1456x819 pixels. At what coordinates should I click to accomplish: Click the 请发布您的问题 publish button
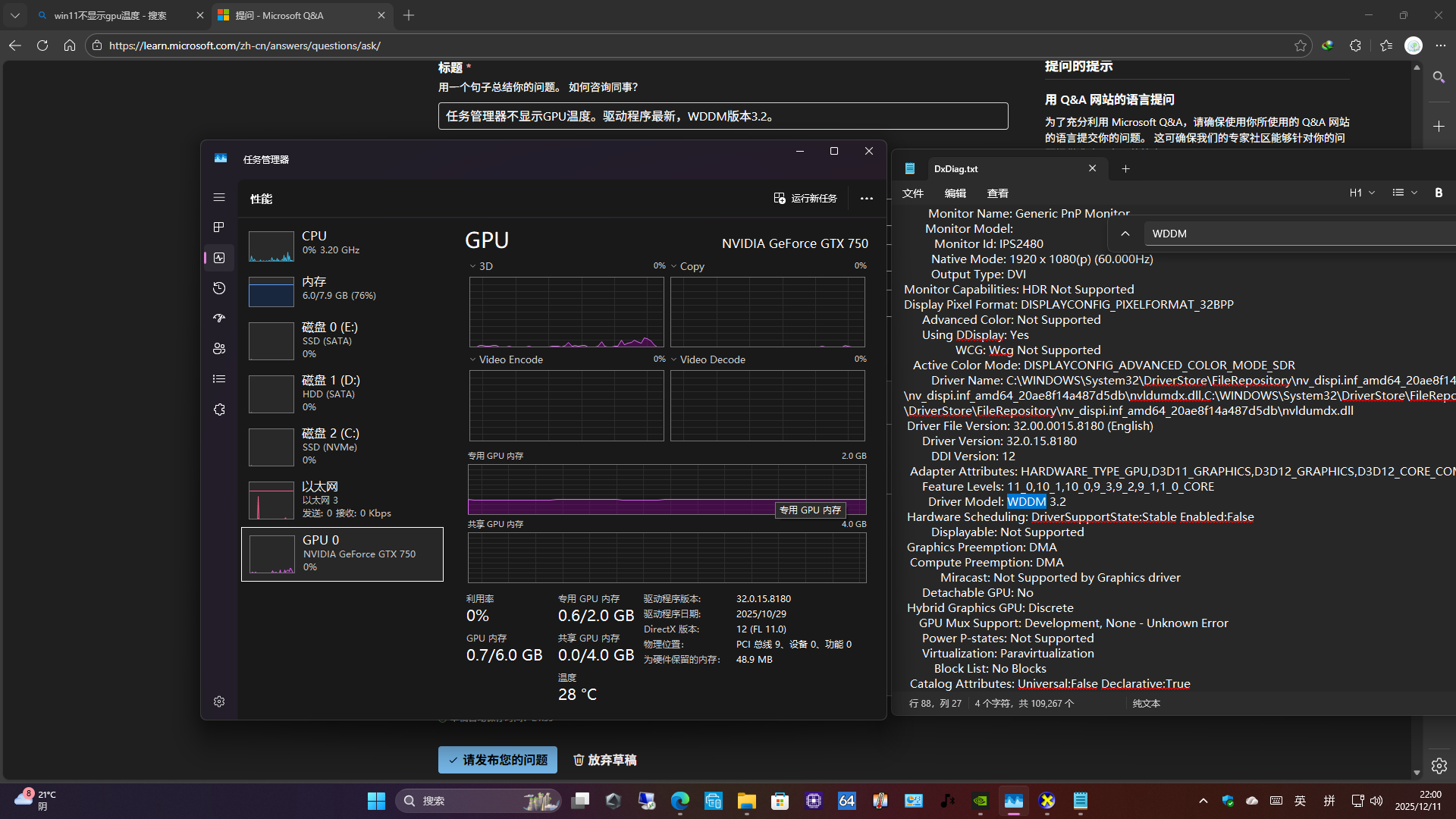497,760
